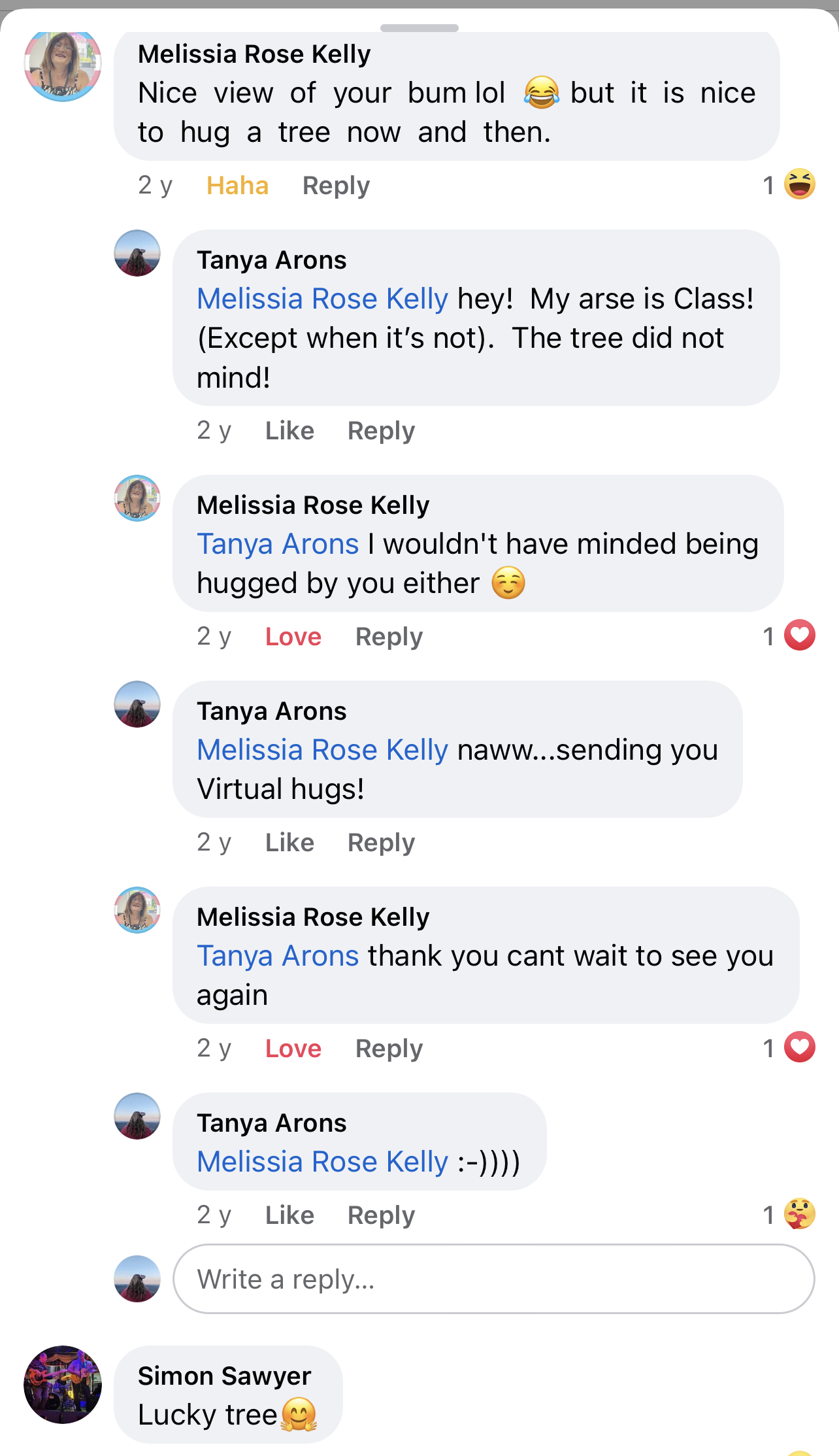Like the 'Virtual hugs' reply
The width and height of the screenshot is (839, 1456).
(x=289, y=843)
